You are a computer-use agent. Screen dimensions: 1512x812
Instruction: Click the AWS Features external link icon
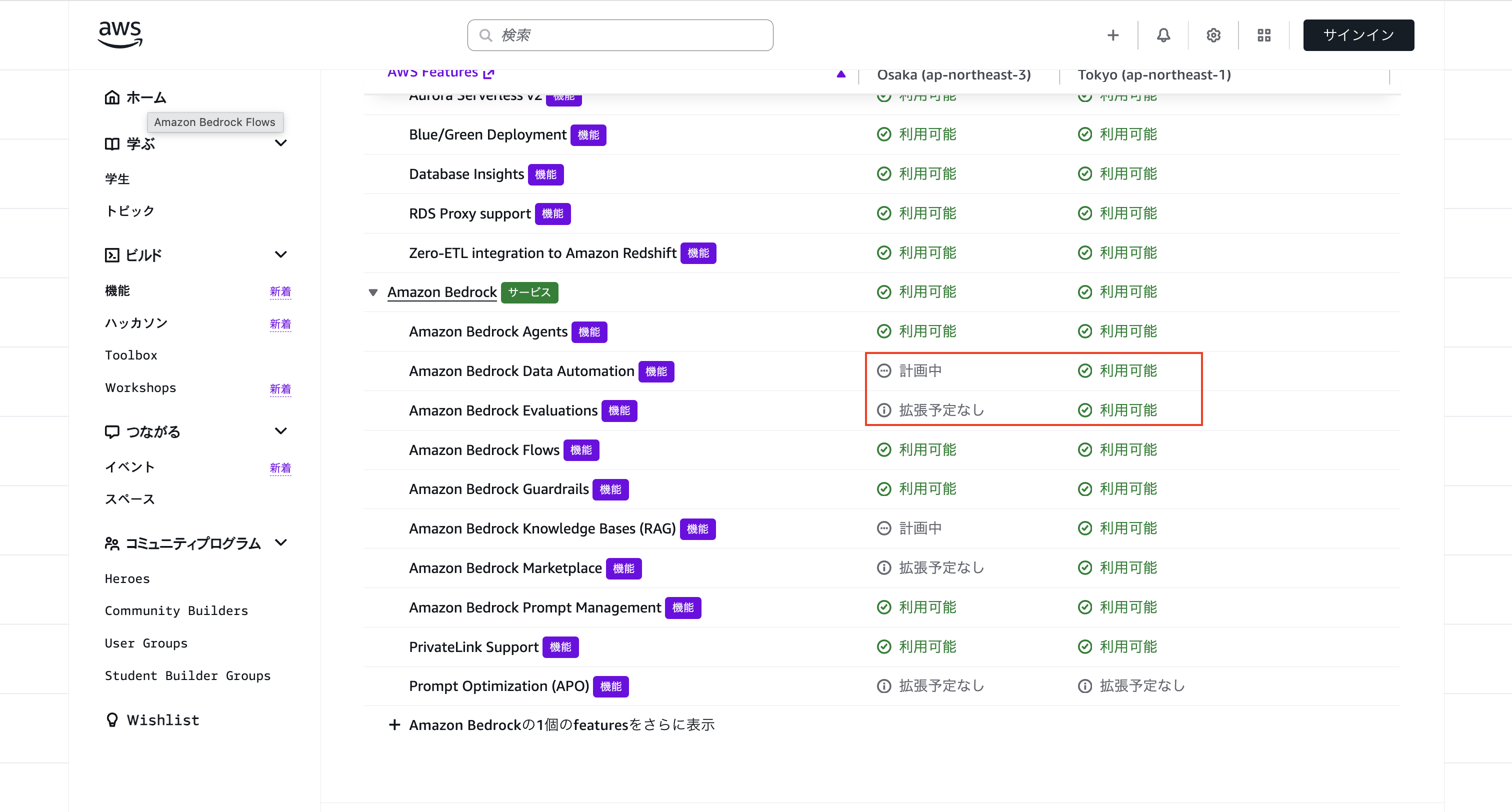point(488,73)
